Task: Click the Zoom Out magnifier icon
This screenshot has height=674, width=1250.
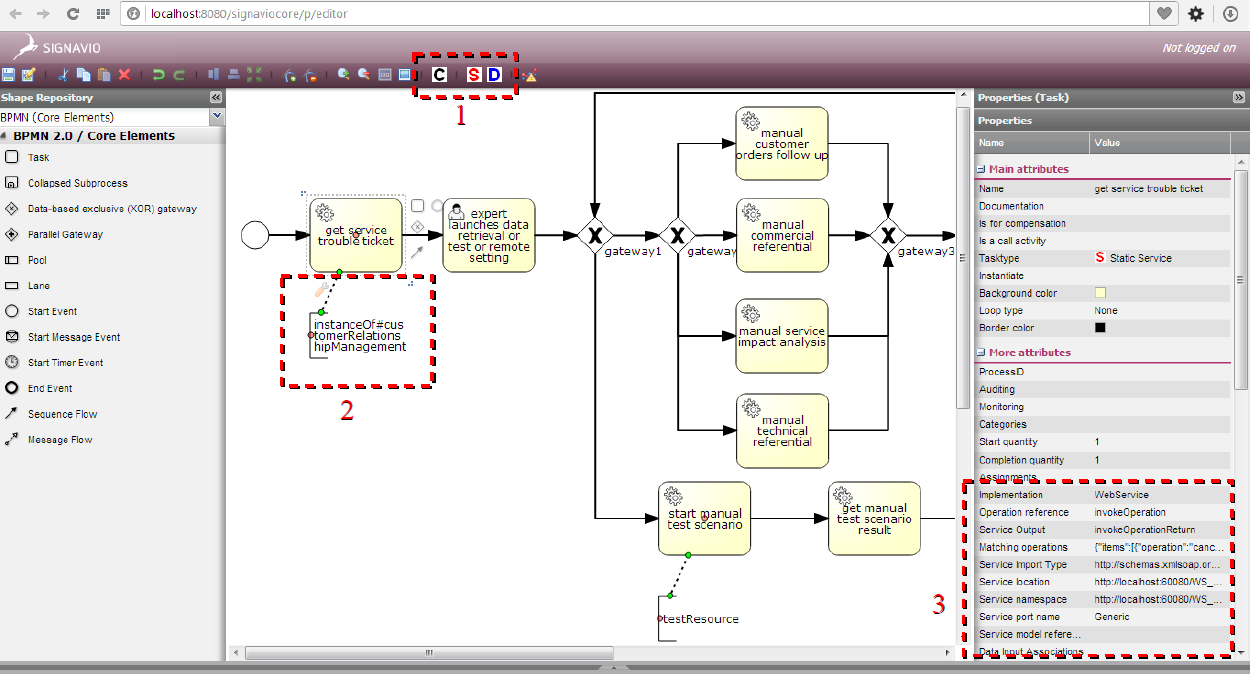Action: (x=364, y=75)
